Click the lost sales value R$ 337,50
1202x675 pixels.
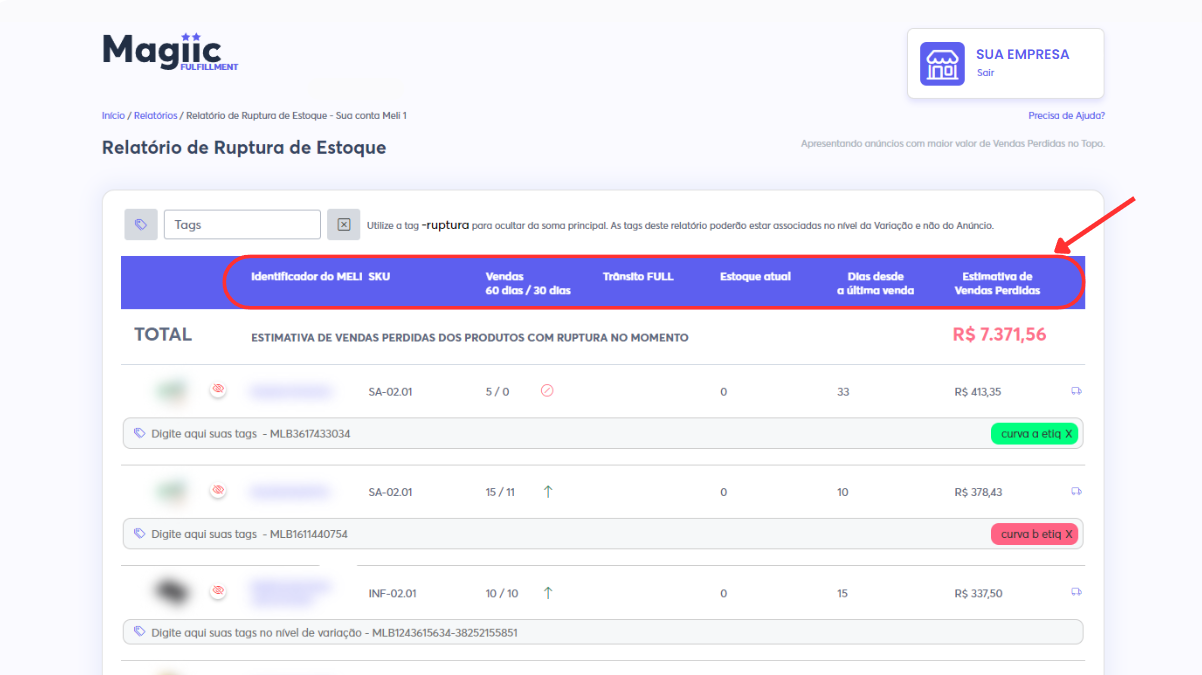(978, 593)
